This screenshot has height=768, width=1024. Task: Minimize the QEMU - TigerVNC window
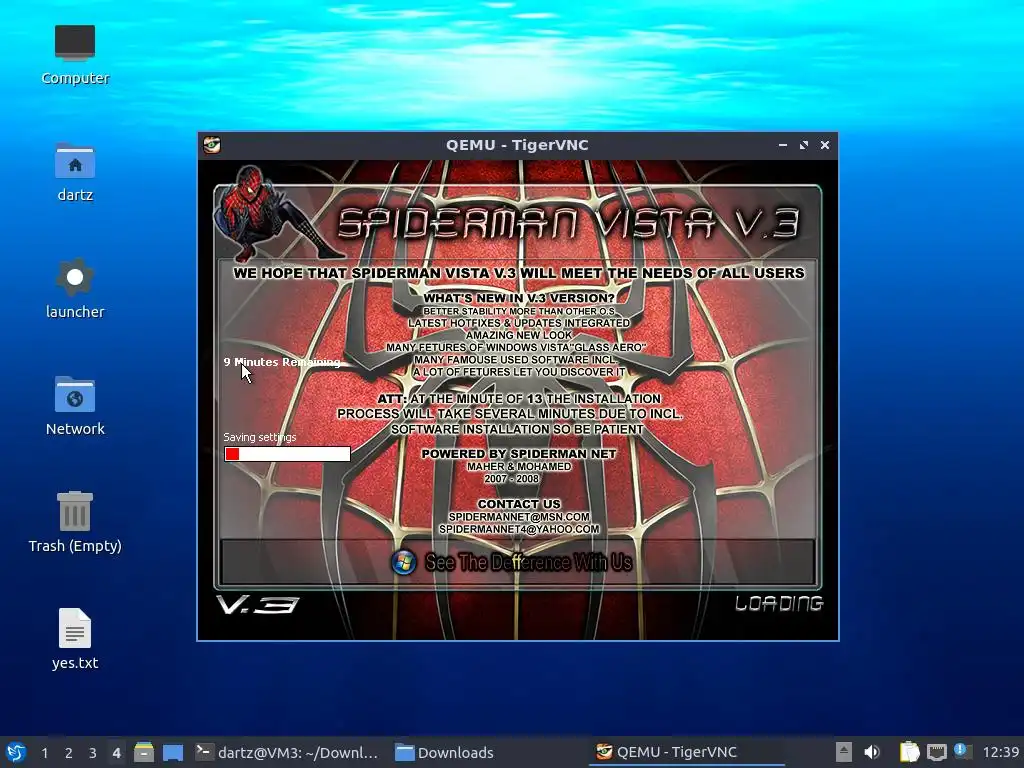pyautogui.click(x=782, y=145)
